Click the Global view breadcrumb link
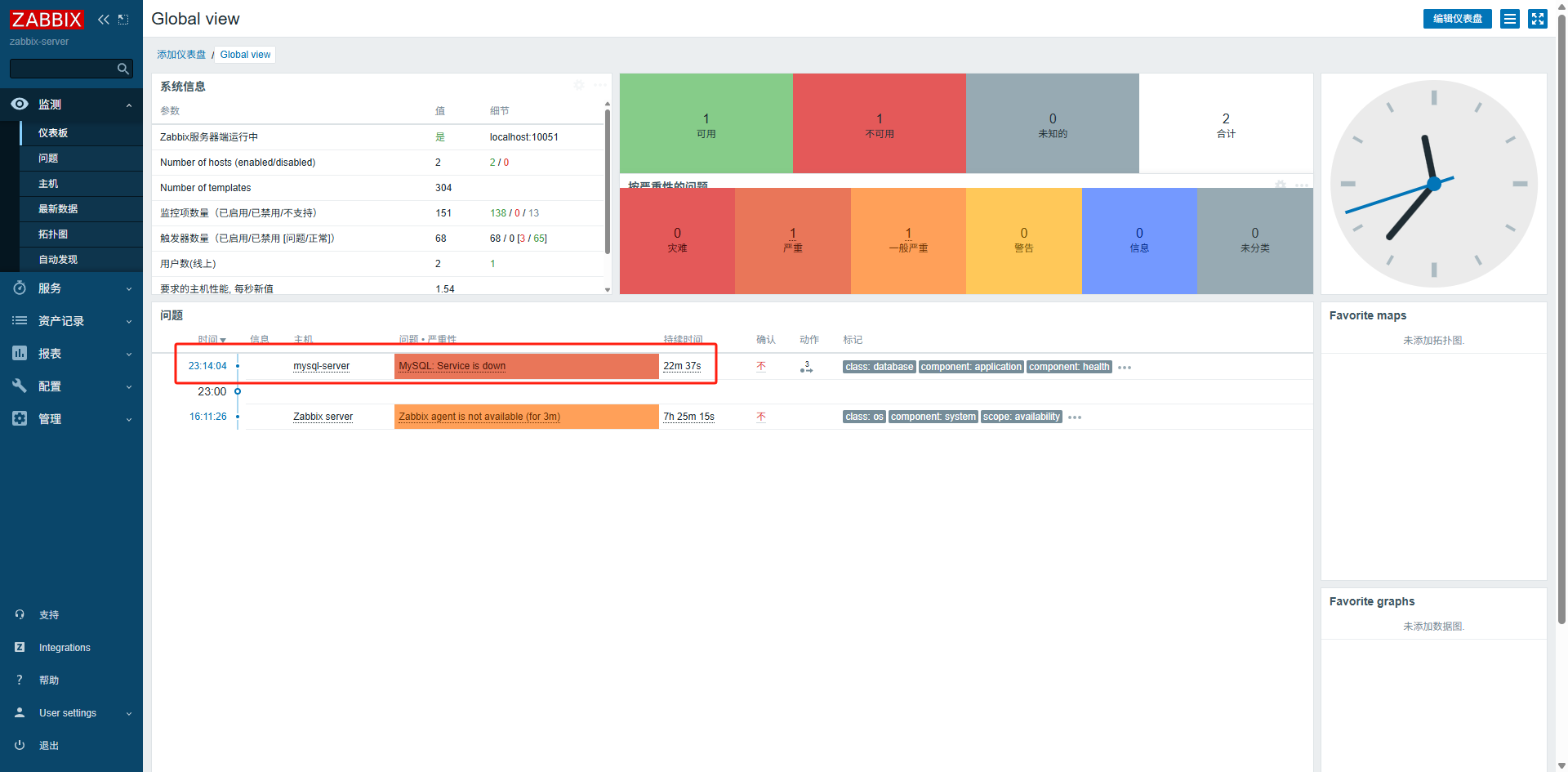The height and width of the screenshot is (772, 1568). click(x=245, y=55)
